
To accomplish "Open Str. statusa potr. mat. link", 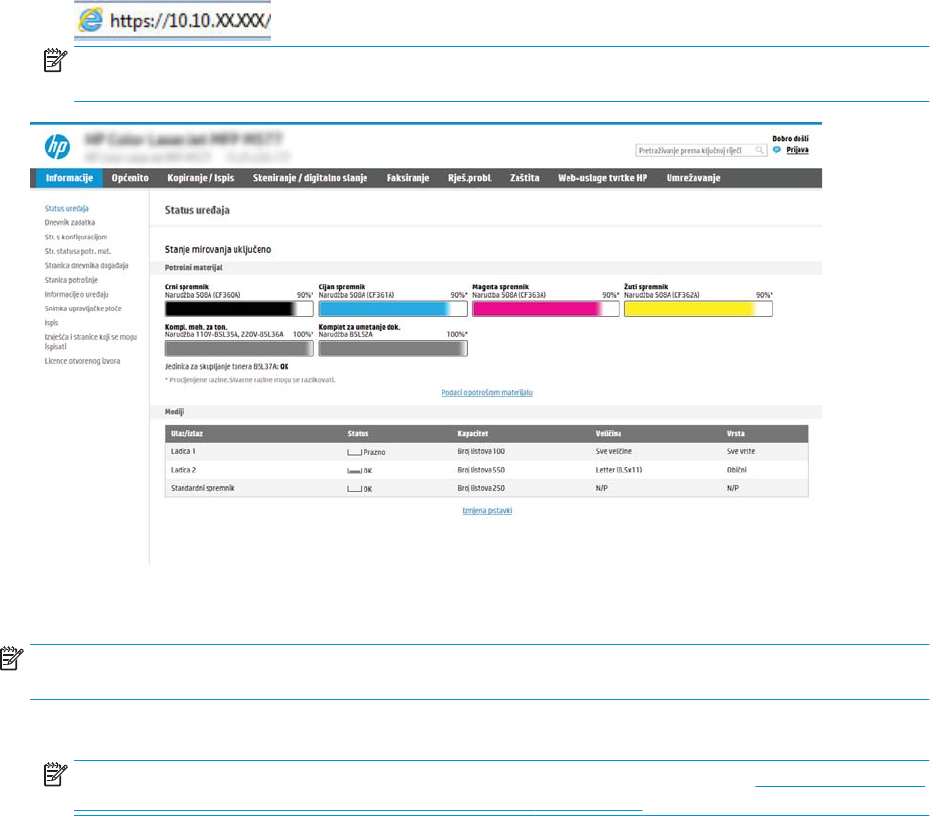I will tap(78, 251).
